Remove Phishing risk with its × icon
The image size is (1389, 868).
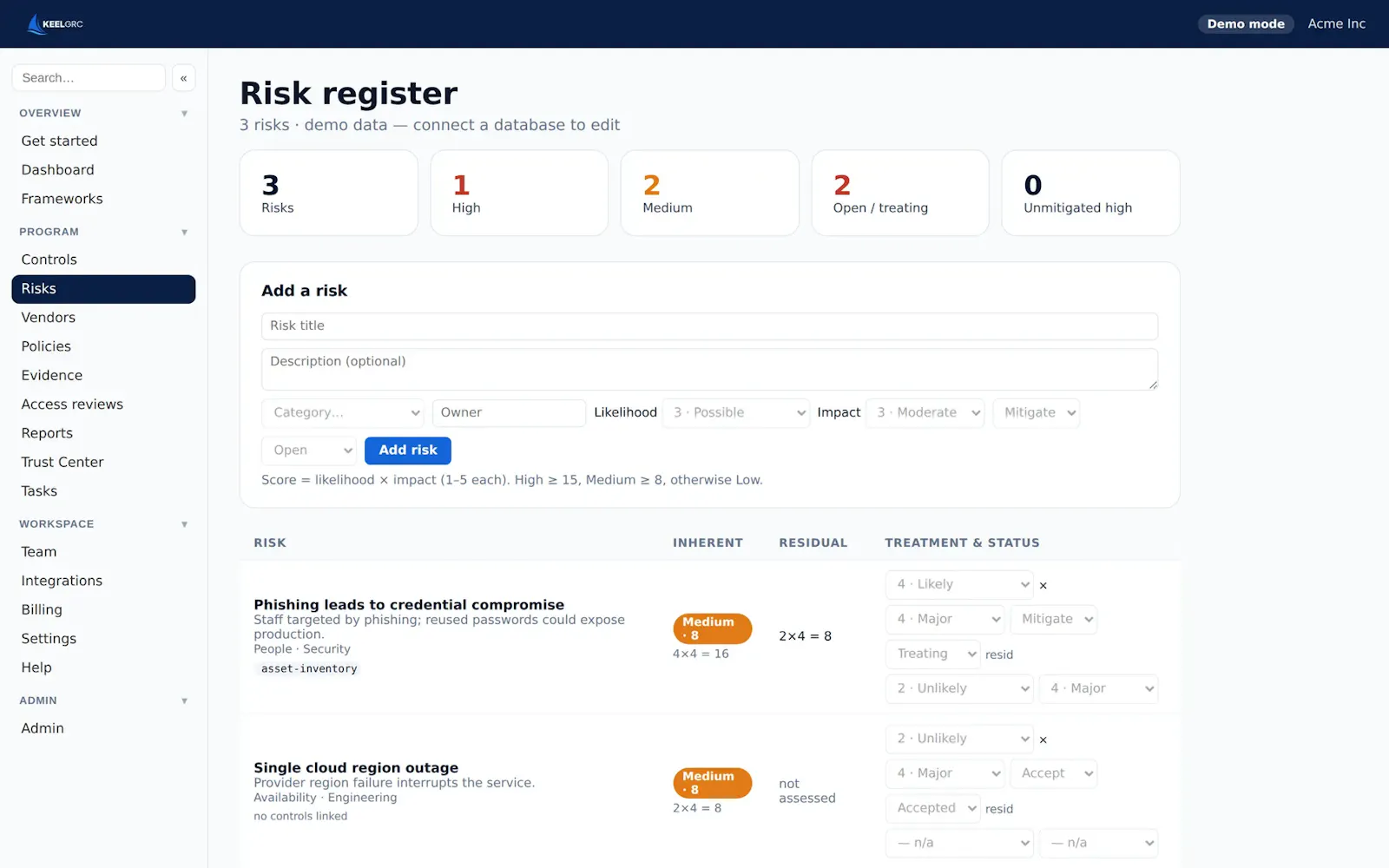1043,585
